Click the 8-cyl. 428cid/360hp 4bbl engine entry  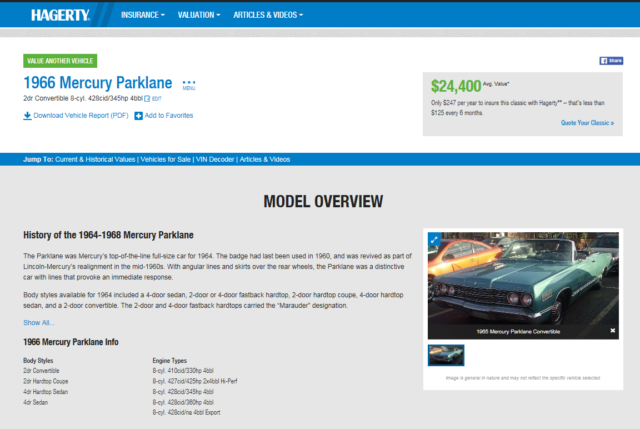pos(183,402)
